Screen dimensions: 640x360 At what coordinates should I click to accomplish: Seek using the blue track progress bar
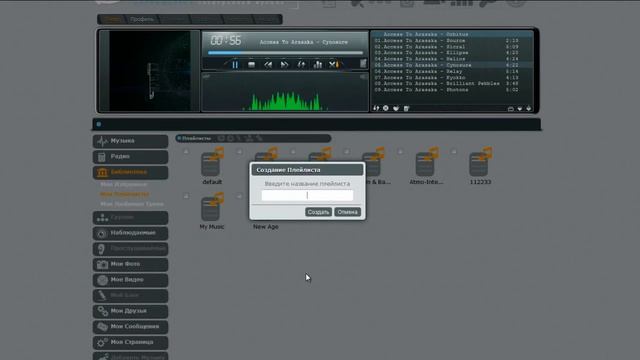click(285, 53)
